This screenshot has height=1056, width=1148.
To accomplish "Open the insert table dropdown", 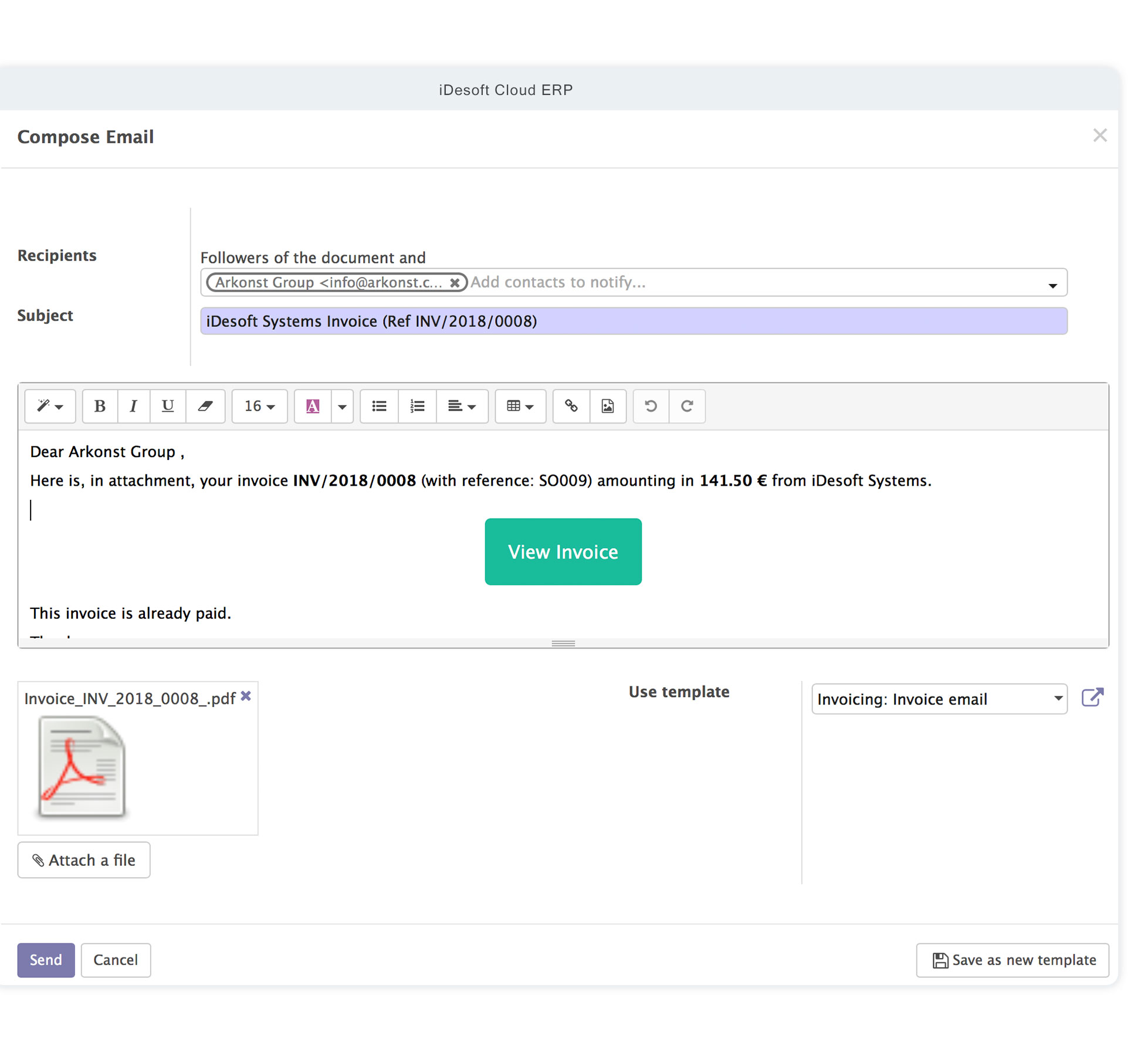I will click(x=520, y=406).
